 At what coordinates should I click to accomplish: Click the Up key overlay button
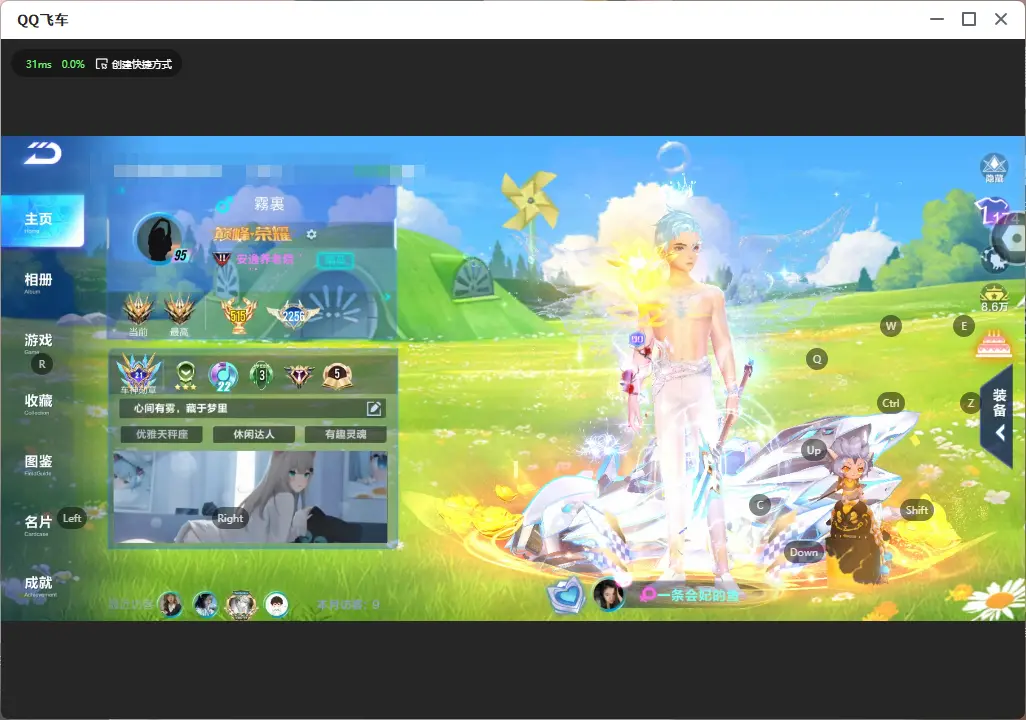pyautogui.click(x=813, y=450)
